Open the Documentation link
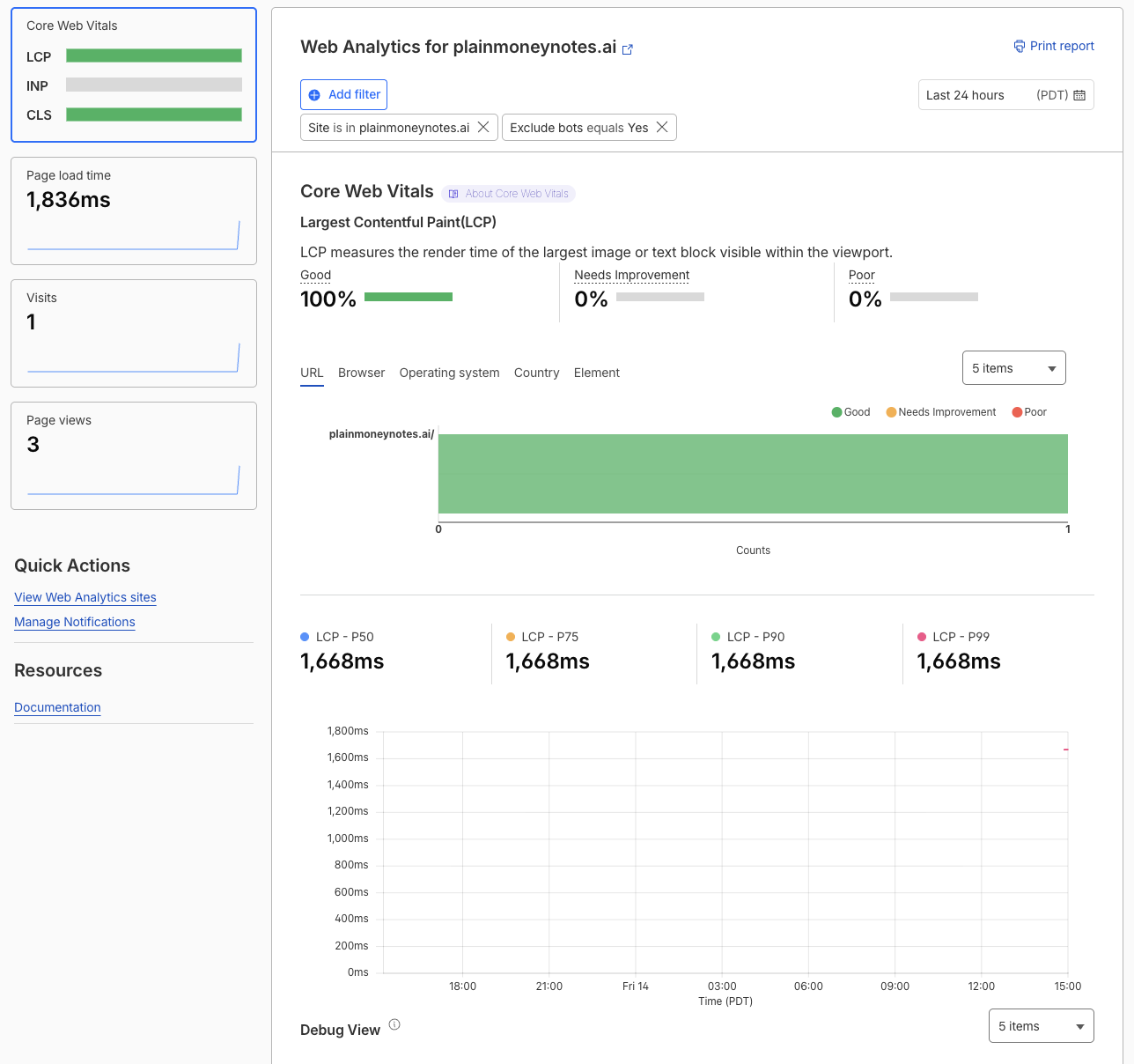Image resolution: width=1134 pixels, height=1064 pixels. tap(57, 707)
